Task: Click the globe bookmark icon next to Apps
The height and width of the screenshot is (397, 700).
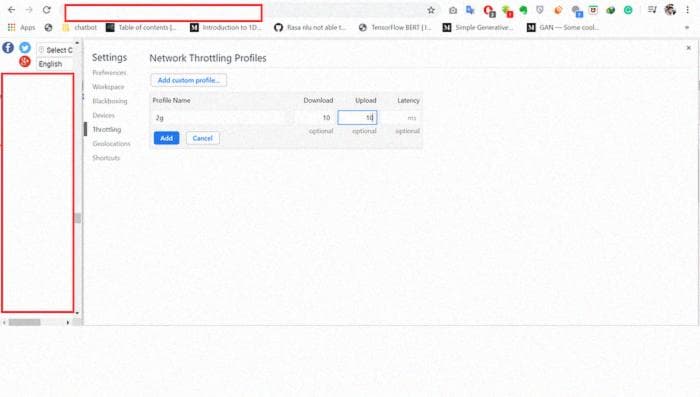Action: (x=48, y=28)
